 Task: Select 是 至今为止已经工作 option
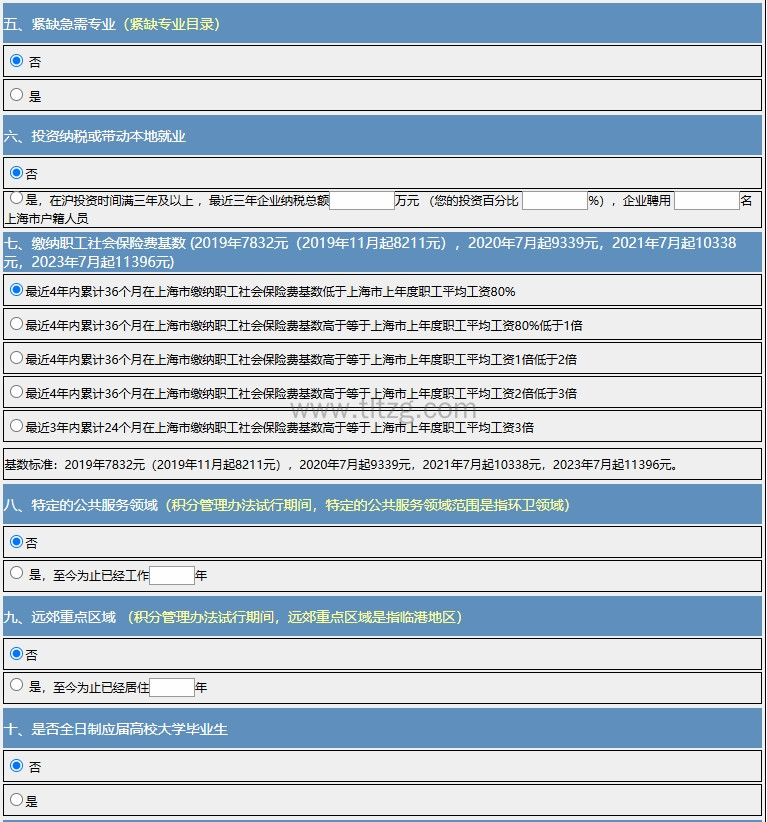click(16, 574)
